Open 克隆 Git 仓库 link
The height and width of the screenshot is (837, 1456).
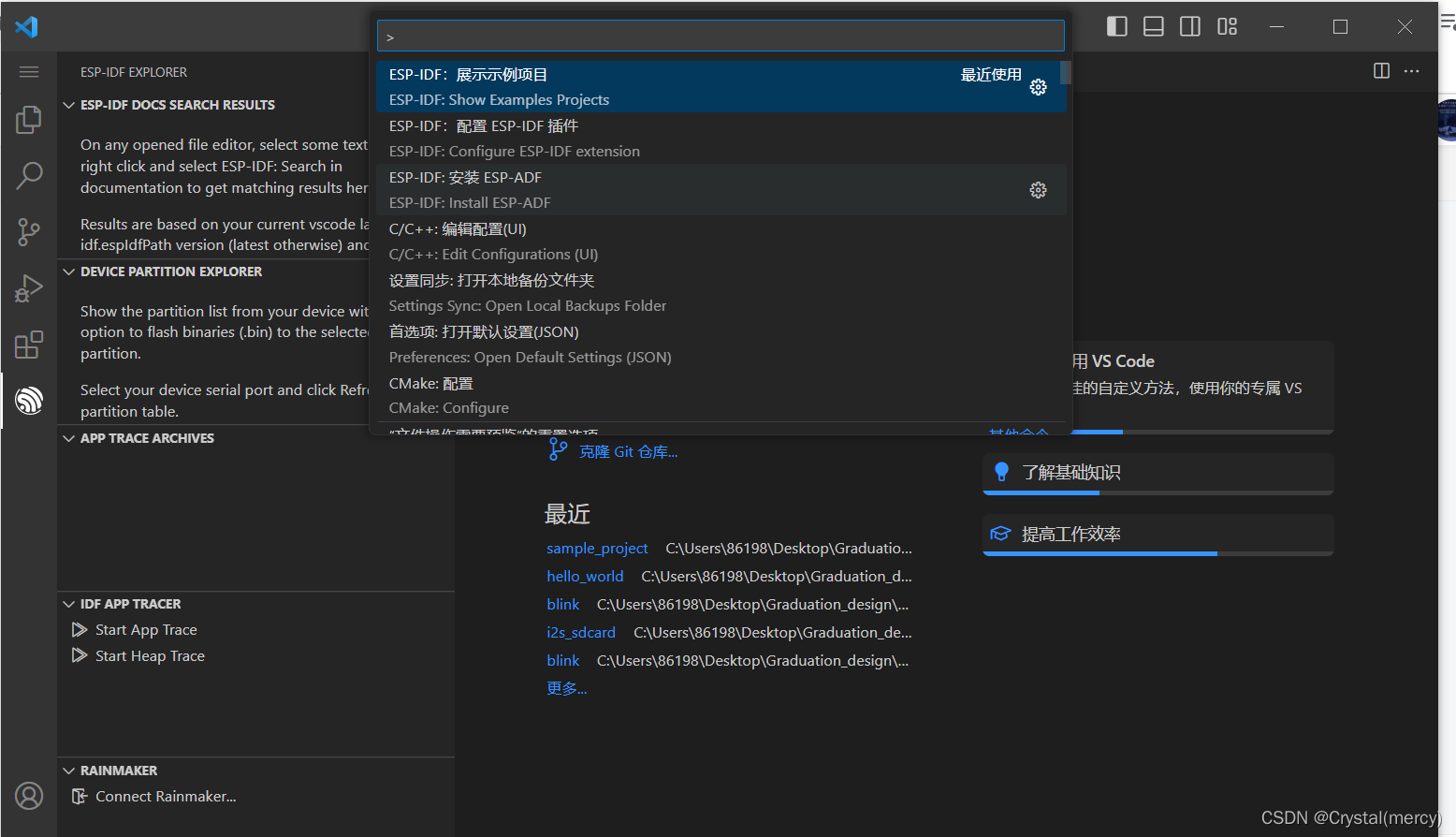(x=628, y=452)
